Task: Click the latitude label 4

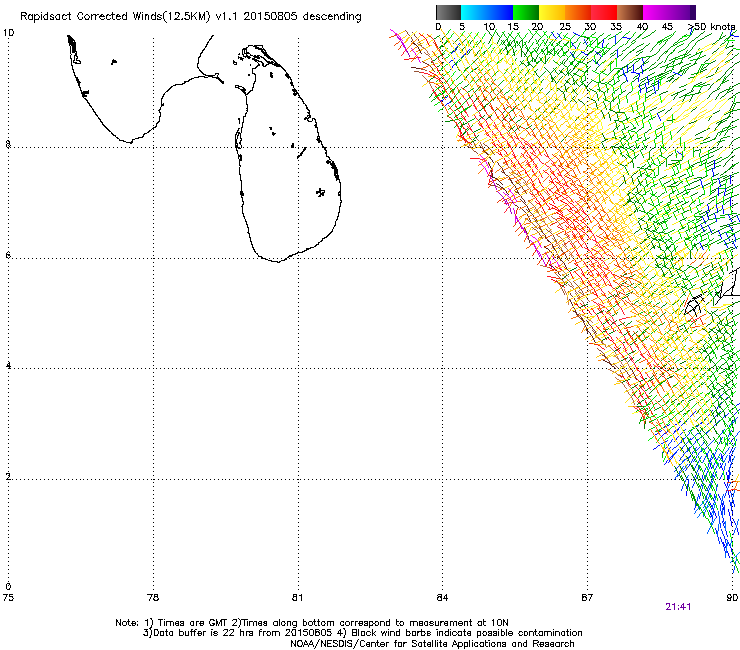Action: 8,366
